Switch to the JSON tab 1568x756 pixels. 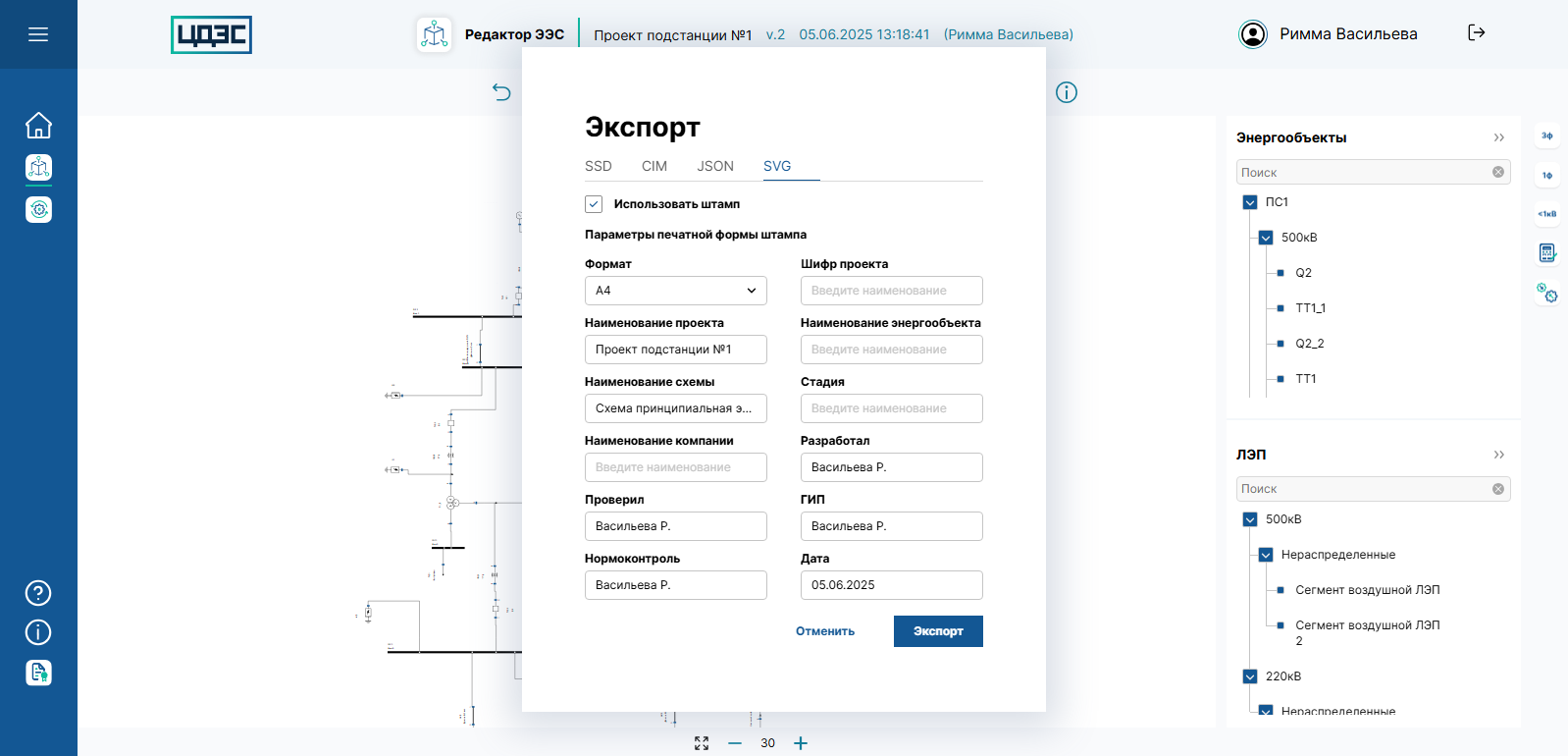pos(715,166)
